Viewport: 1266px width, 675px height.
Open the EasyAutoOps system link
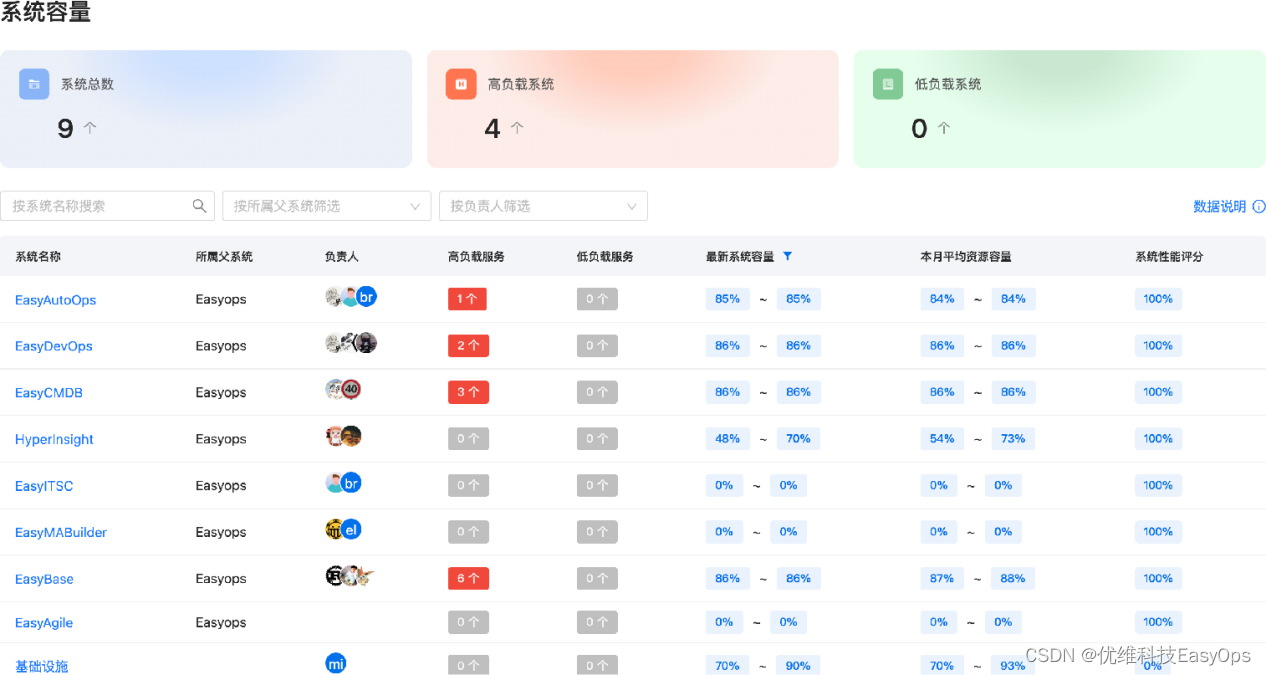pos(55,299)
